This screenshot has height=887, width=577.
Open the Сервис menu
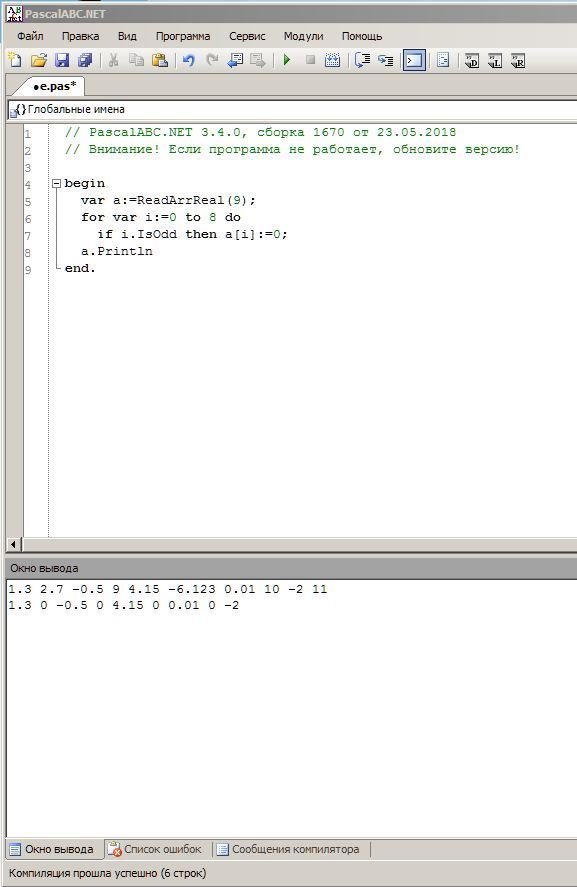click(247, 36)
